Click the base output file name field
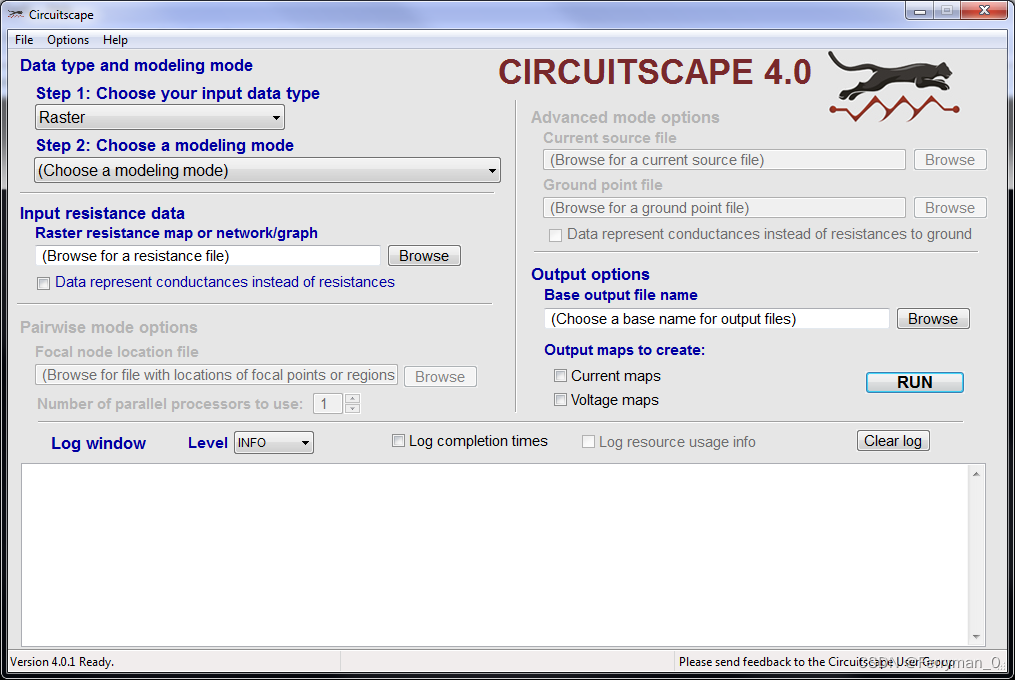The height and width of the screenshot is (680, 1015). [x=717, y=319]
